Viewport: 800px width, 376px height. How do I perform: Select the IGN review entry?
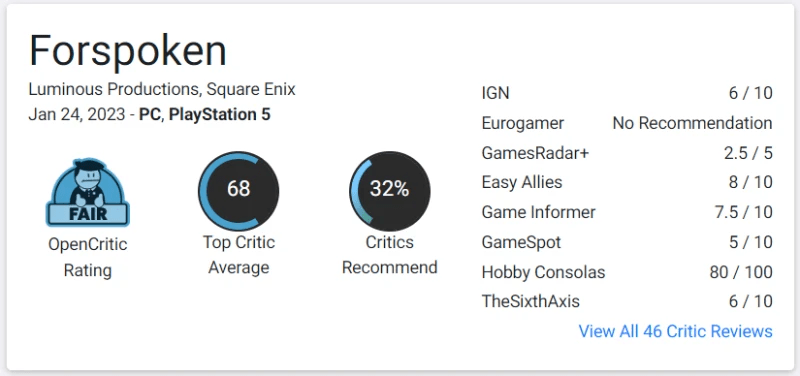[627, 93]
